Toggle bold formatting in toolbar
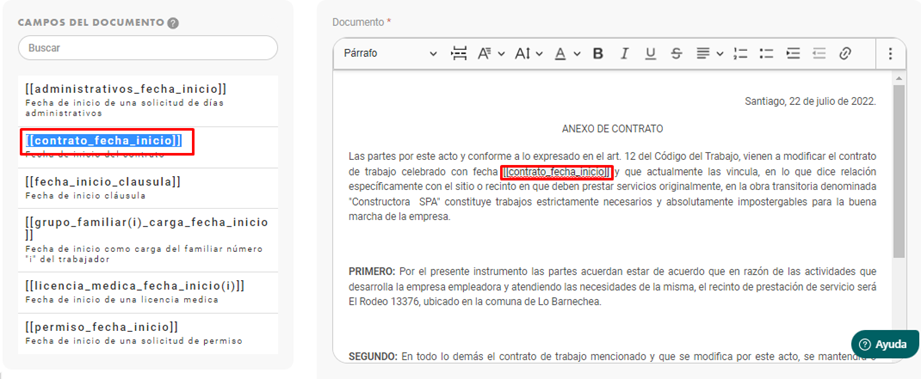The width and height of the screenshot is (921, 379). pos(598,54)
